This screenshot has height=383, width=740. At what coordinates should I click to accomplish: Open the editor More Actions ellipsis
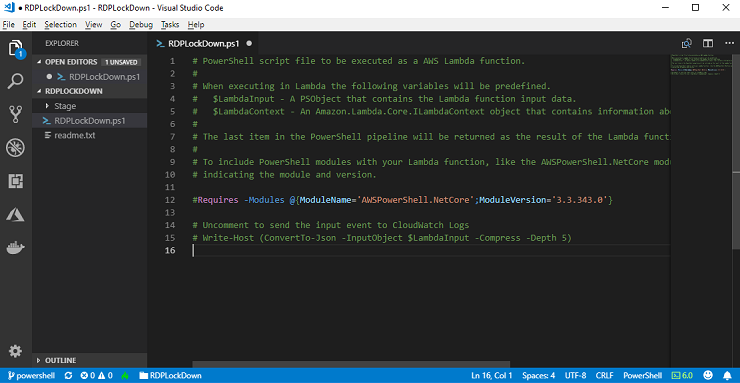(x=729, y=43)
